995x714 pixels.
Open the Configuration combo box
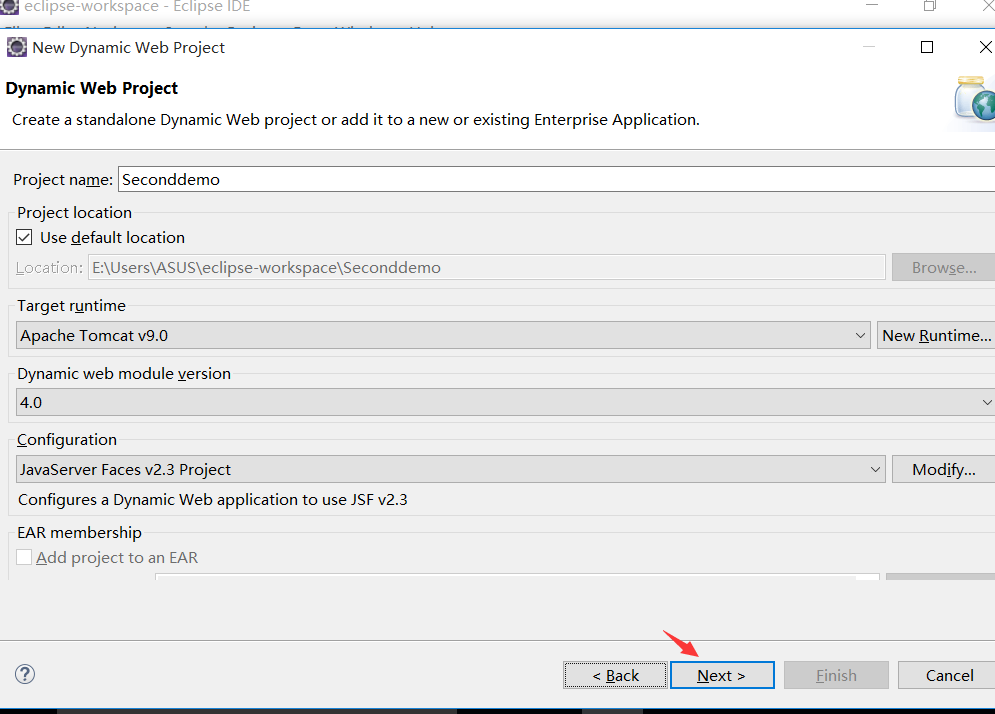click(451, 469)
